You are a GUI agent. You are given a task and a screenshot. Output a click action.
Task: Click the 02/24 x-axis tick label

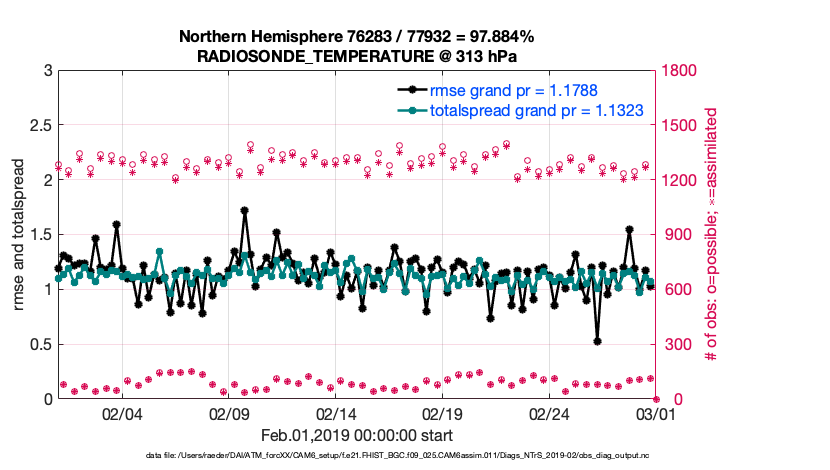click(x=550, y=414)
